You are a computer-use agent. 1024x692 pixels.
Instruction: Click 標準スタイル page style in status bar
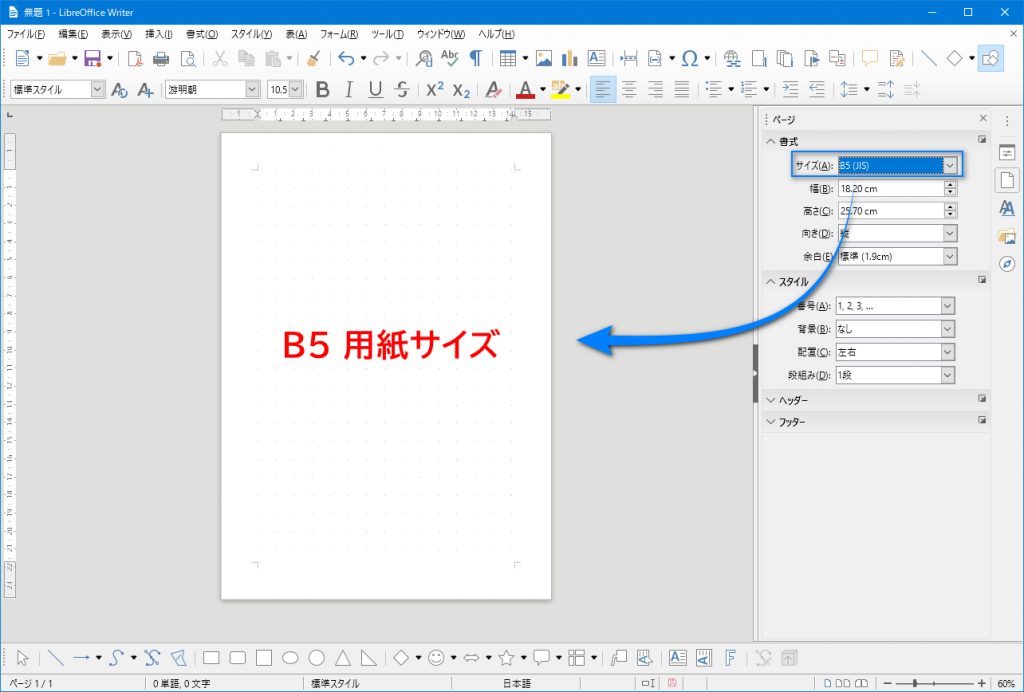point(334,683)
